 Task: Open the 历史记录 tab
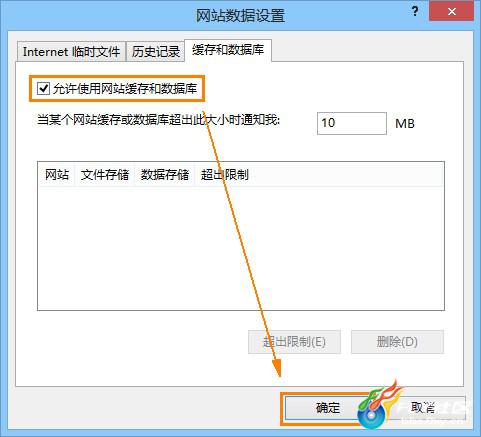click(156, 52)
